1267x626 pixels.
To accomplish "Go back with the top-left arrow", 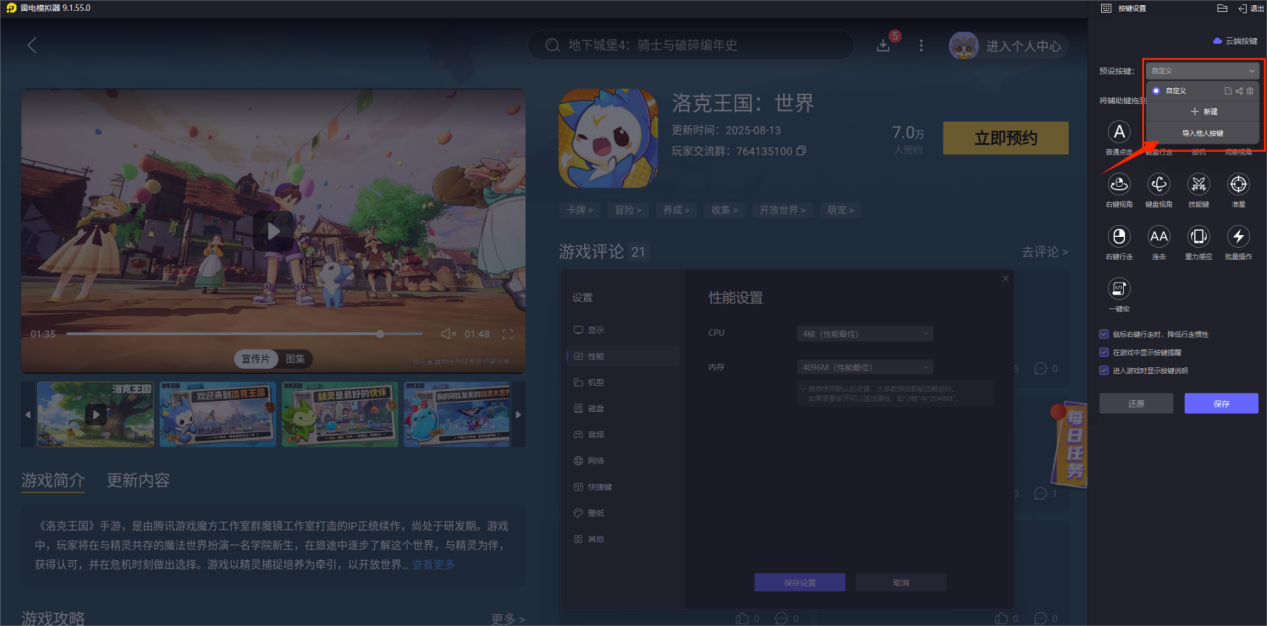I will pyautogui.click(x=32, y=45).
